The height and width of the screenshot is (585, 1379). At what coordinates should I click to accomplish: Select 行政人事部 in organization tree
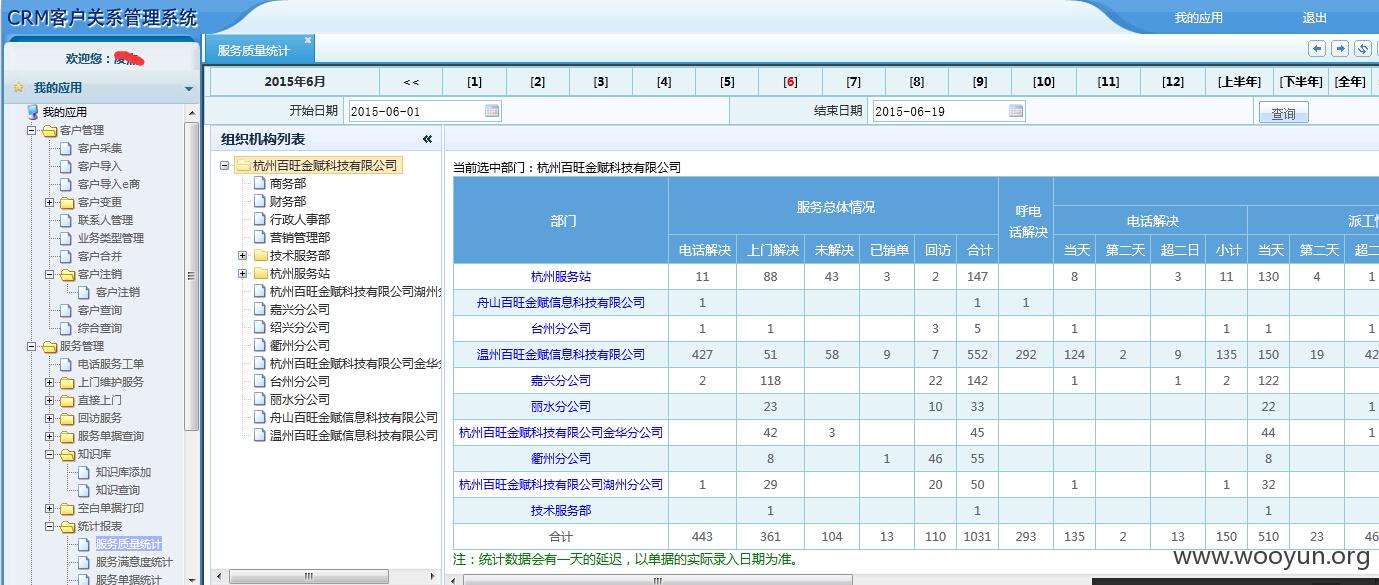300,220
